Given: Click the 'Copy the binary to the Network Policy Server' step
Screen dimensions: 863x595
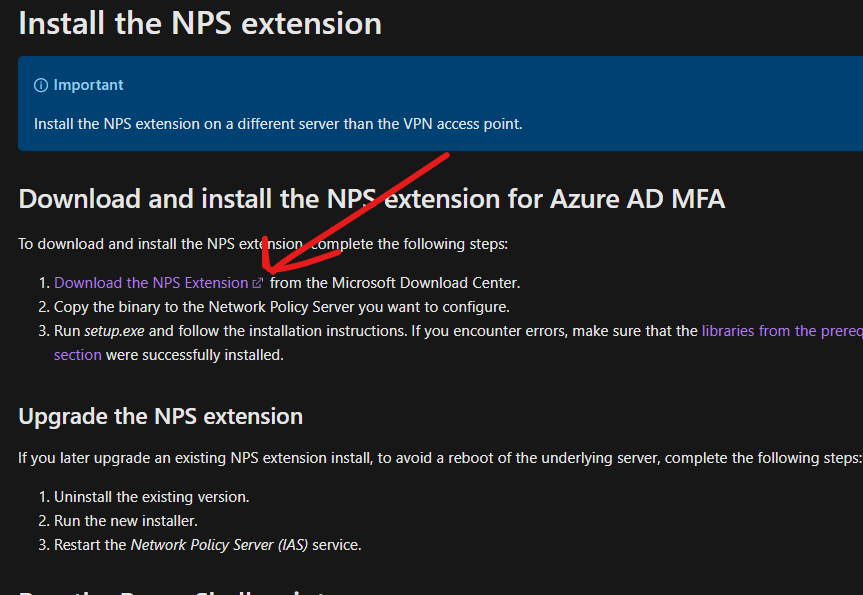Looking at the screenshot, I should point(281,307).
